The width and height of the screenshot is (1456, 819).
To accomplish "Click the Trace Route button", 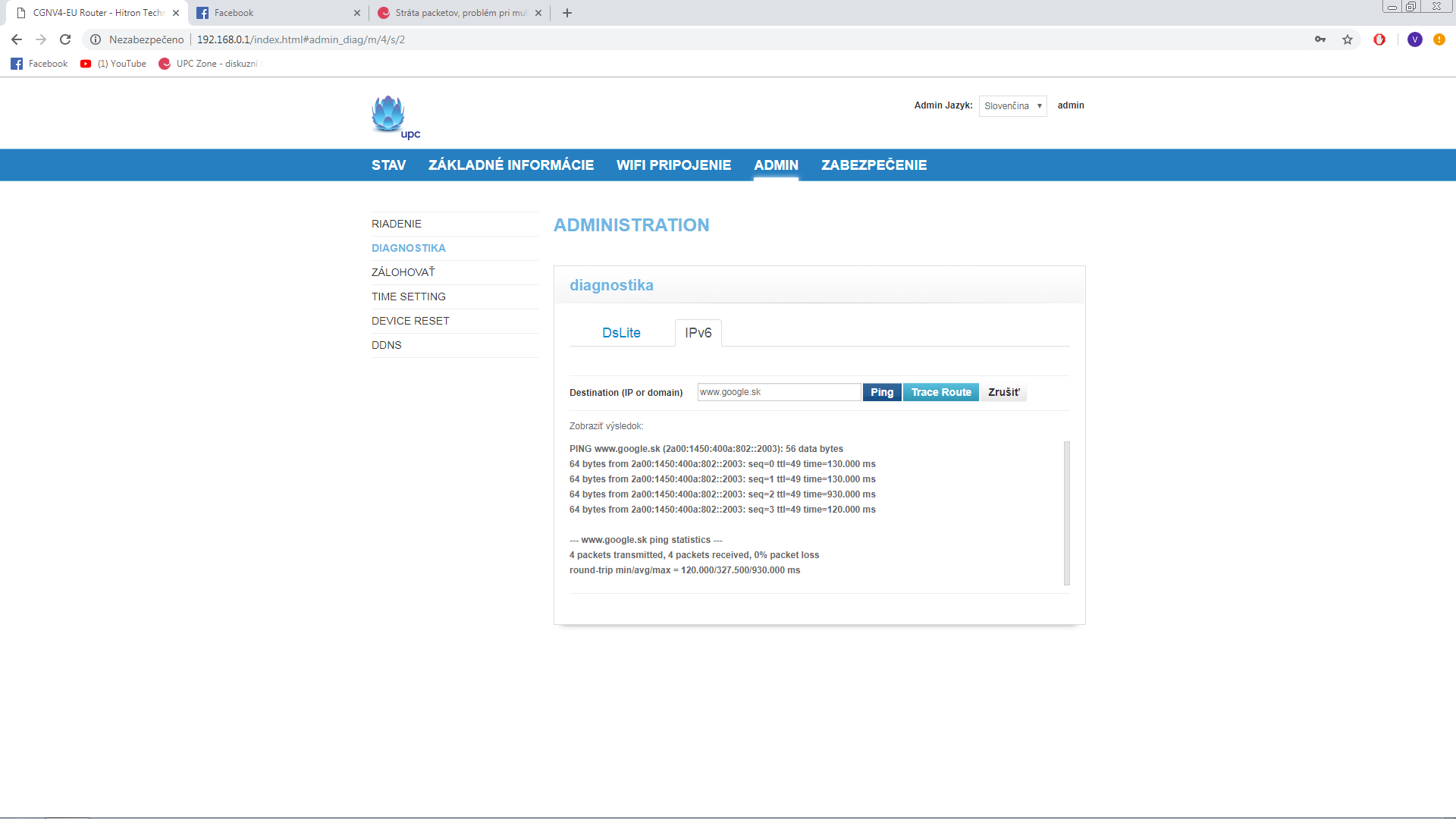I will click(941, 392).
